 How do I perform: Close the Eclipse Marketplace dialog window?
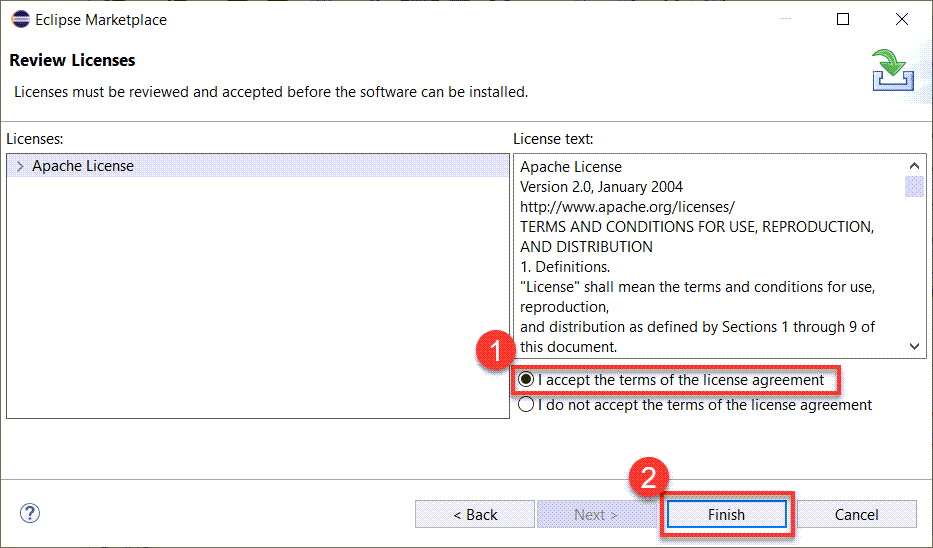[x=902, y=19]
